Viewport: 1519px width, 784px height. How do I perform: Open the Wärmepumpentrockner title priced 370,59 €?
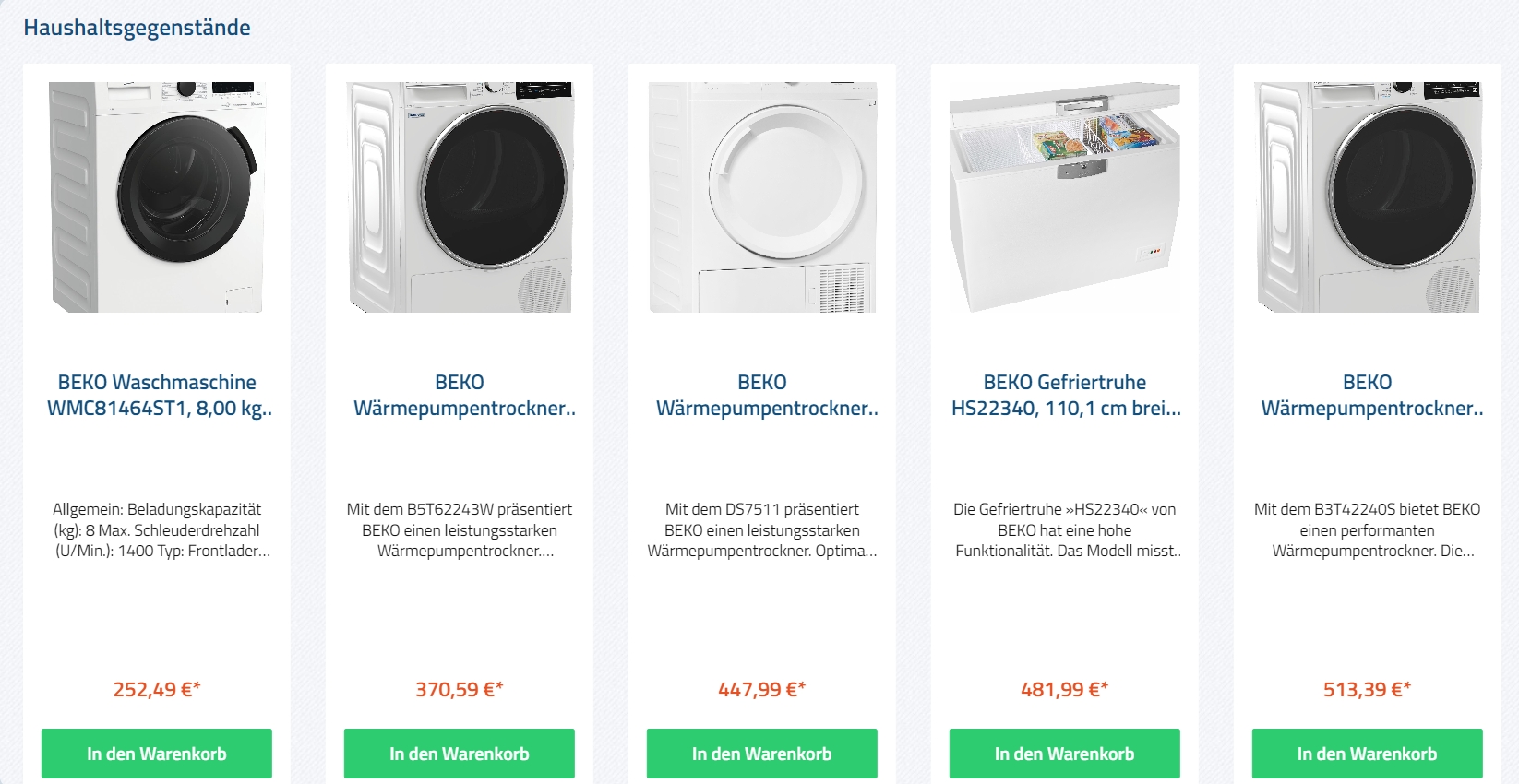pyautogui.click(x=460, y=395)
